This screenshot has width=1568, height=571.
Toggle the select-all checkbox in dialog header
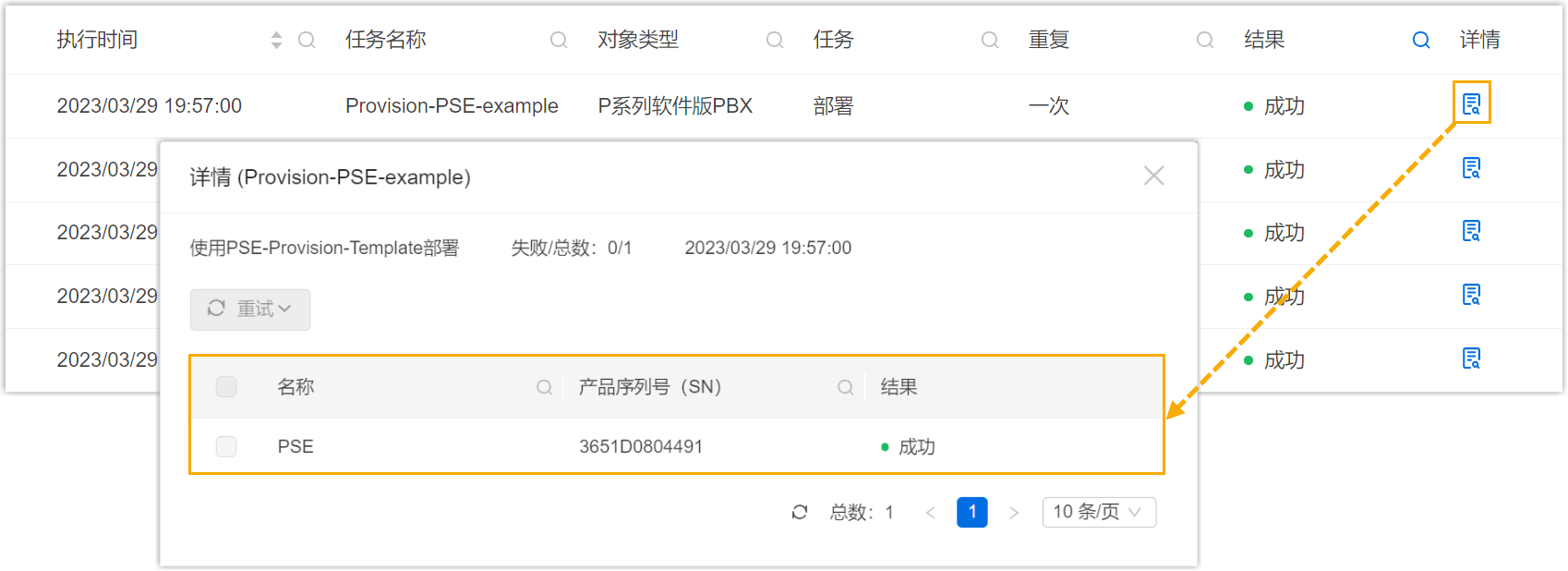pos(226,386)
